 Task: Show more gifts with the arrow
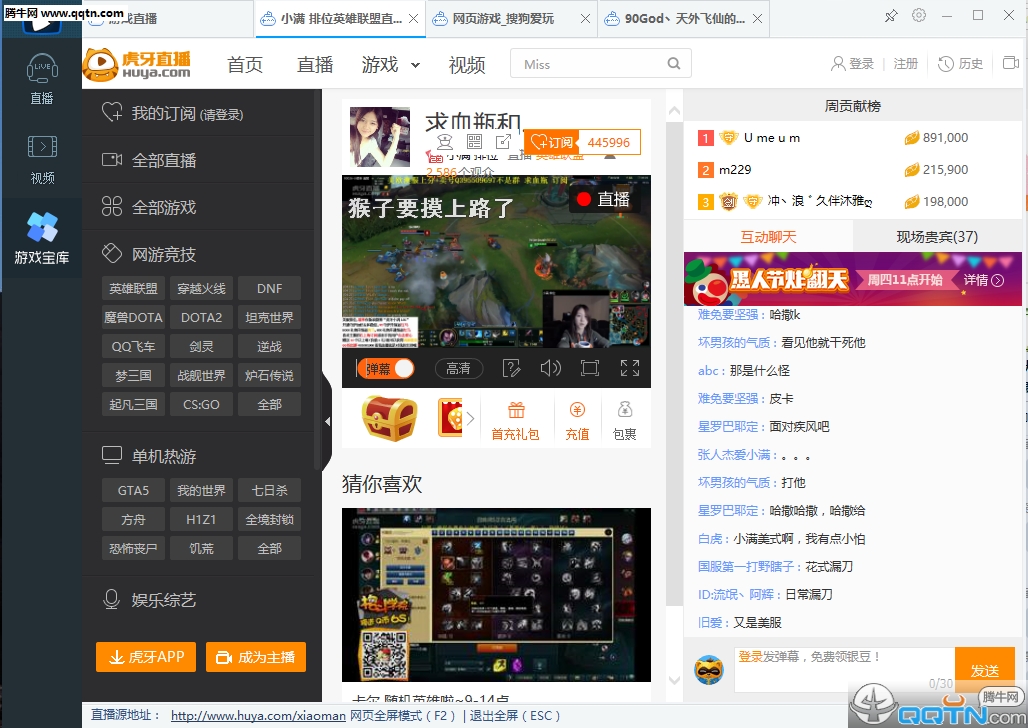[471, 418]
